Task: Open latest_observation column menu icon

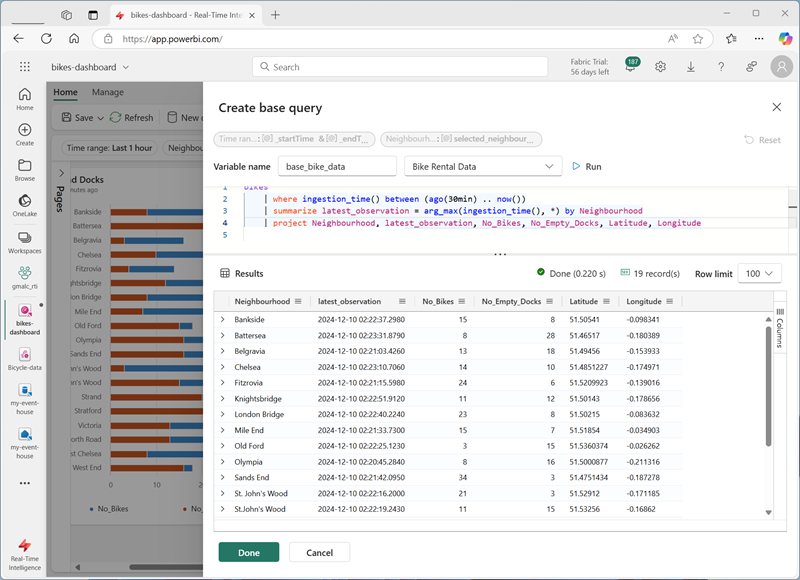Action: click(402, 301)
